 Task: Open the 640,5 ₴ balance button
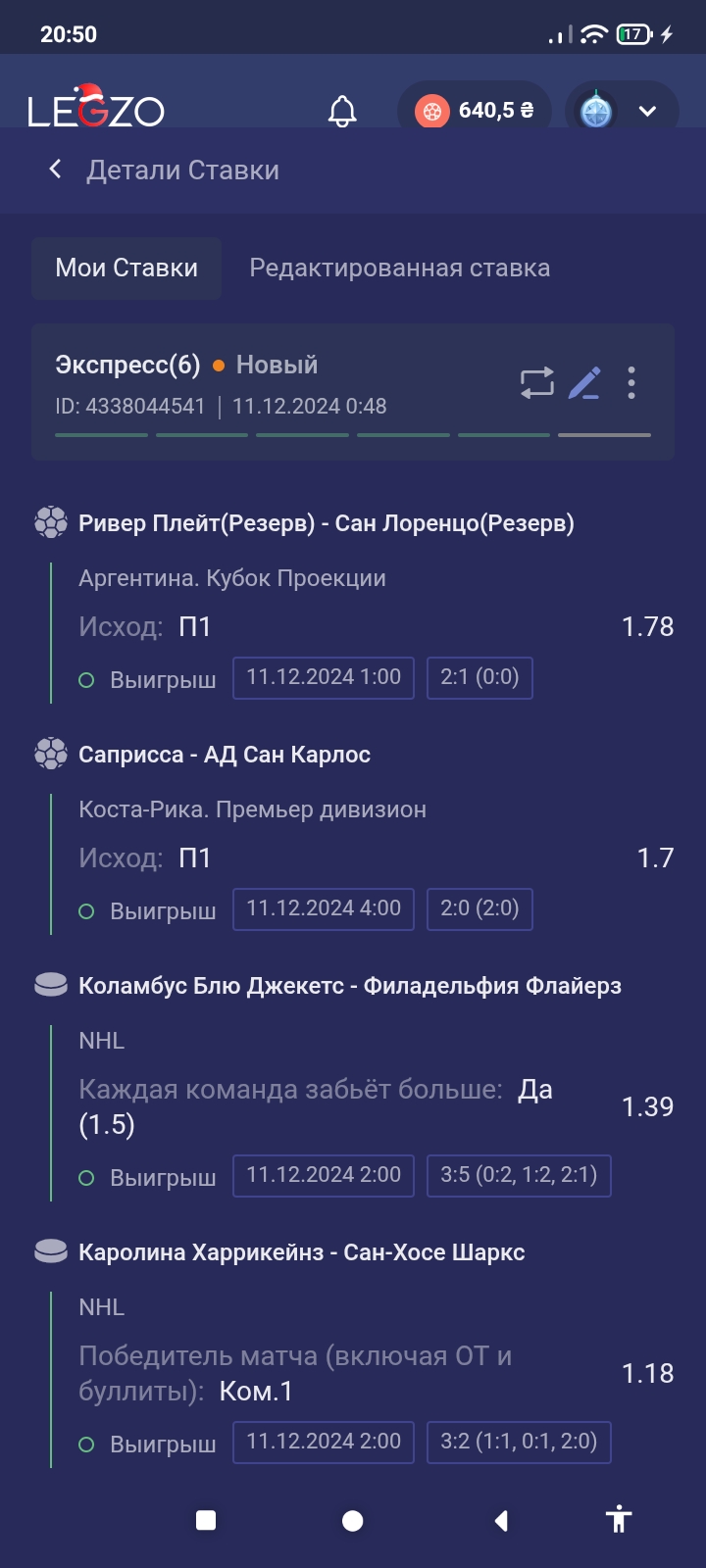click(475, 111)
